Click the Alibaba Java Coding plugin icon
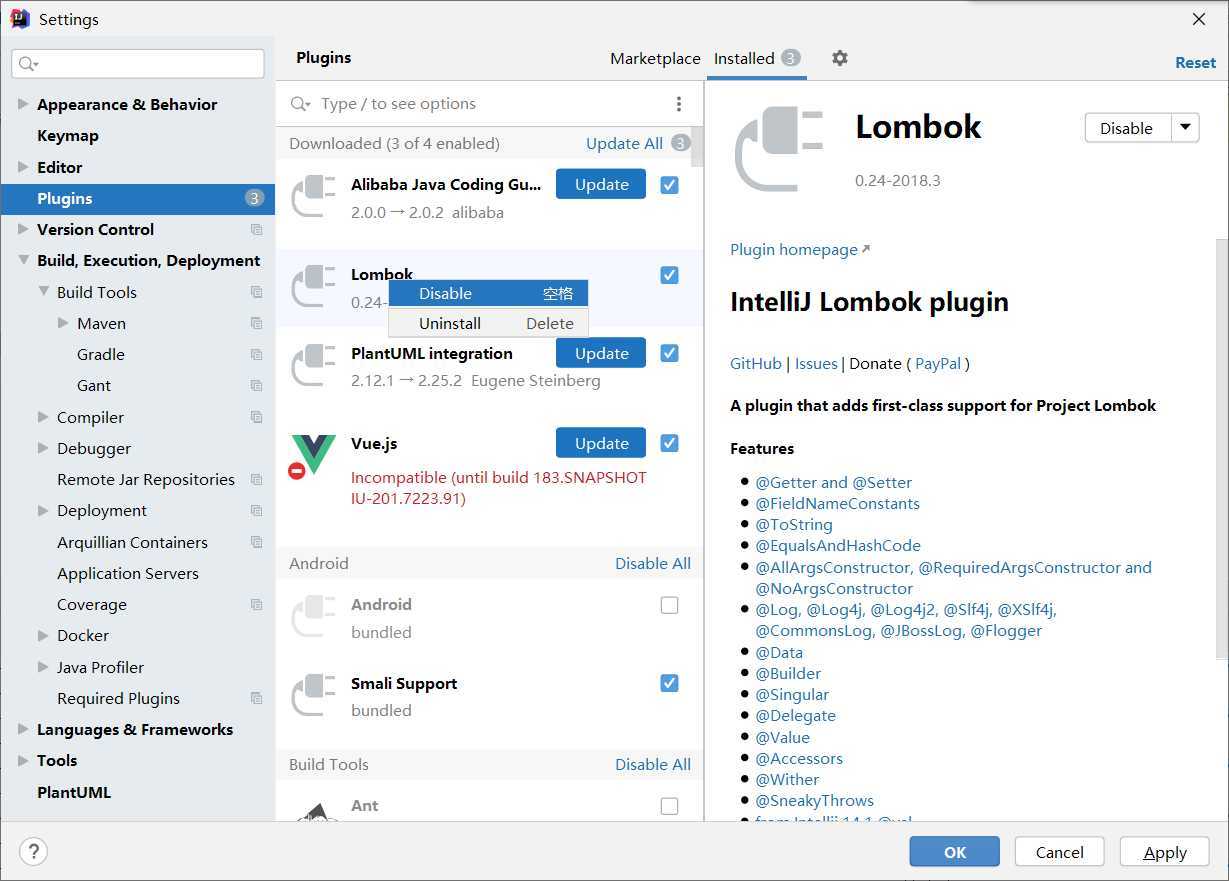Screen dimensions: 1229x881 pos(313,196)
